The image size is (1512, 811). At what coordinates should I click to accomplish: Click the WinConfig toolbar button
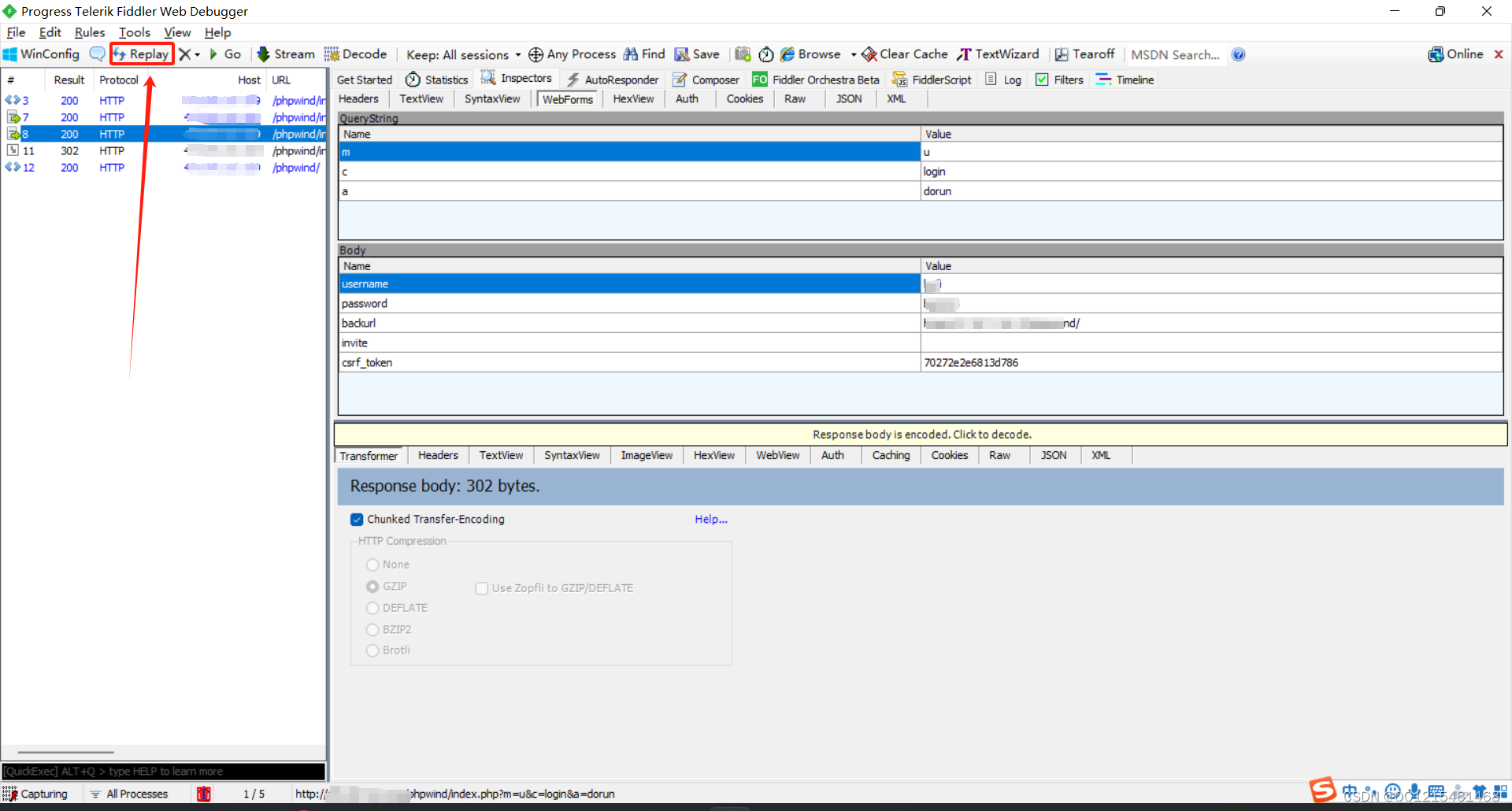coord(42,54)
